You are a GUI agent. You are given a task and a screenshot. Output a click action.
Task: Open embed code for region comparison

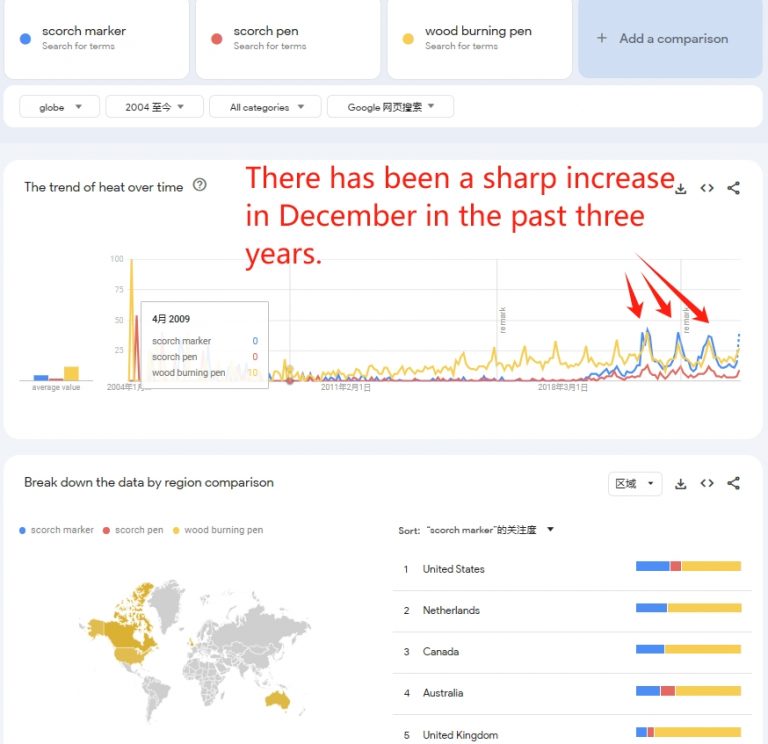(707, 483)
